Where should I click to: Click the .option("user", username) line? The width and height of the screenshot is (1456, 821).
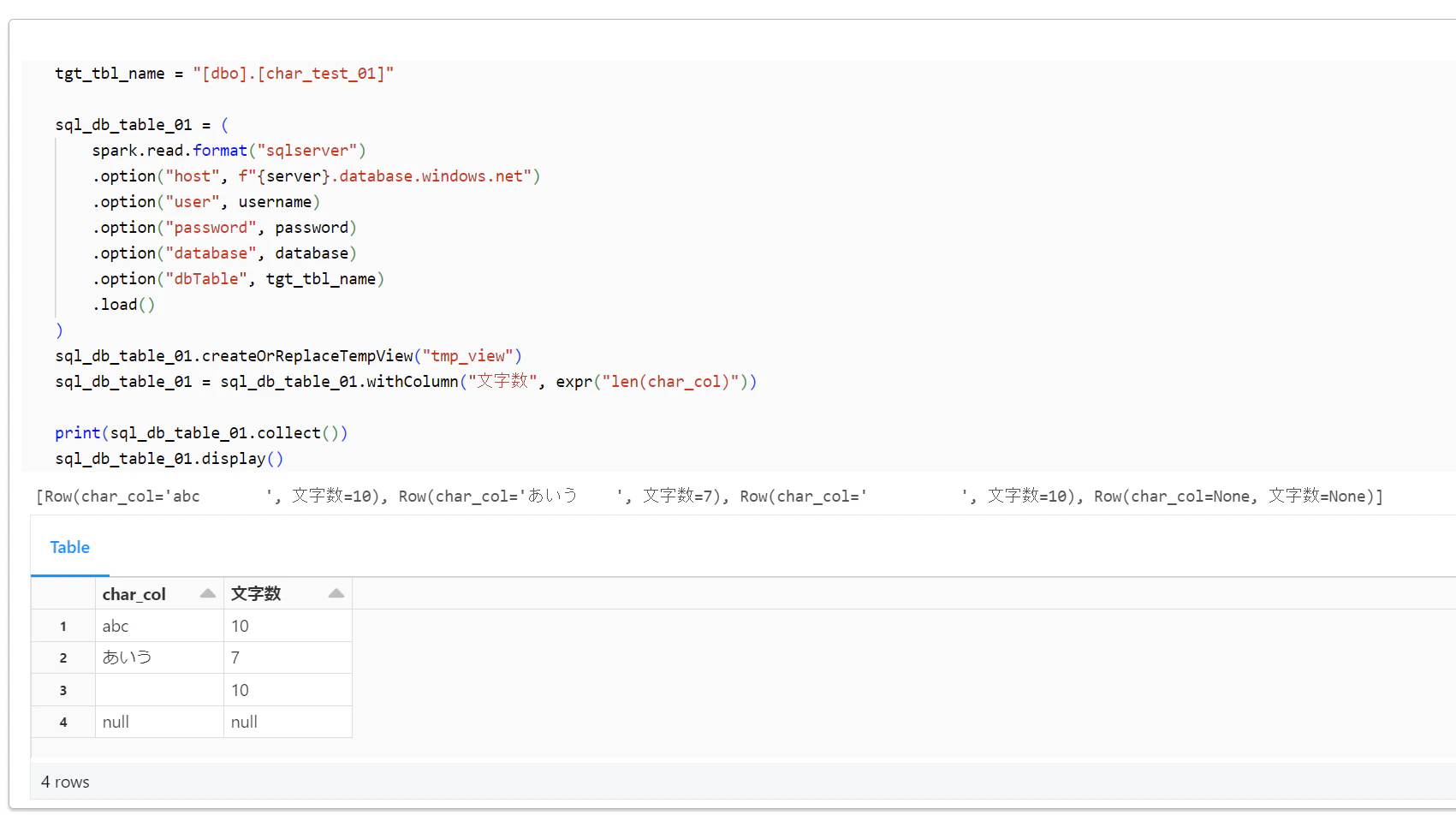click(x=205, y=202)
